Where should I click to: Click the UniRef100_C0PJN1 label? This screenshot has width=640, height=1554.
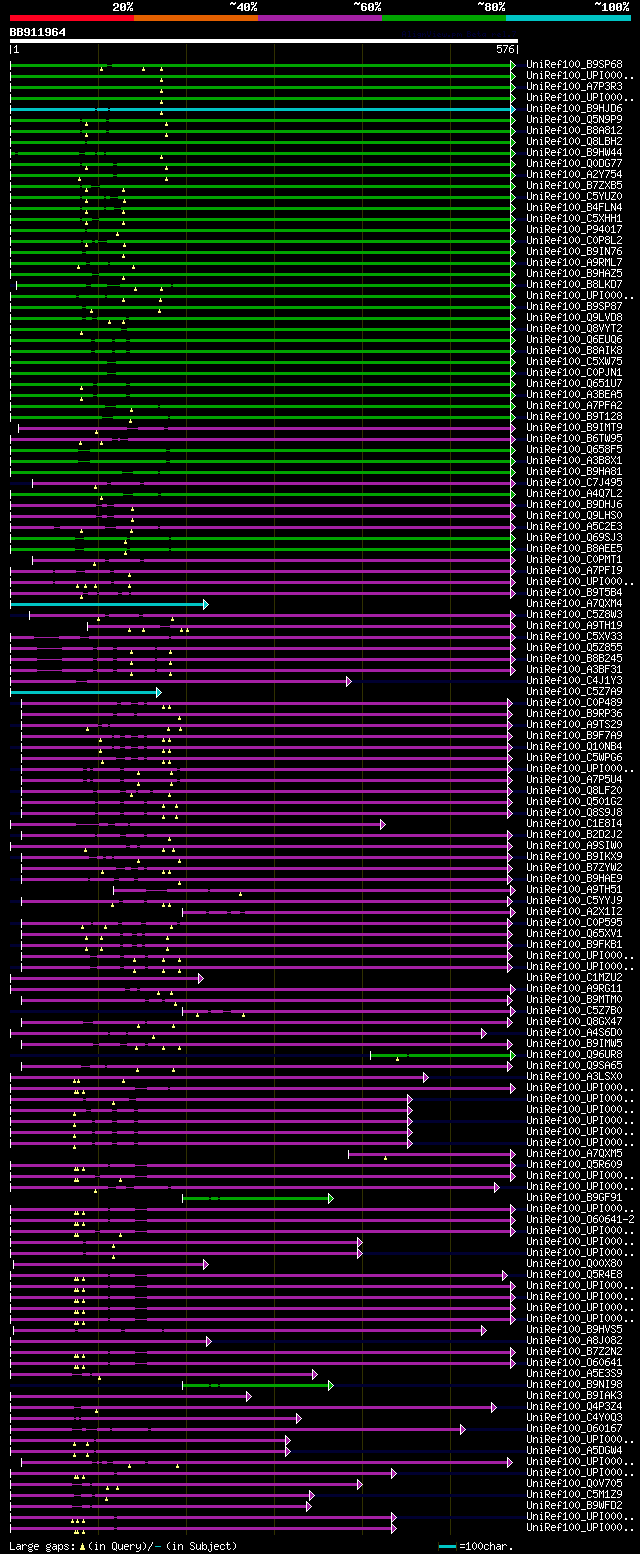pyautogui.click(x=574, y=372)
